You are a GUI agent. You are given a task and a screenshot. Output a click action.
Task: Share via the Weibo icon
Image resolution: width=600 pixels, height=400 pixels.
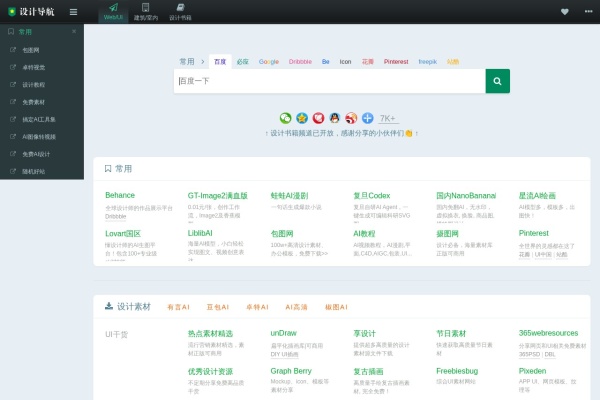pos(351,118)
